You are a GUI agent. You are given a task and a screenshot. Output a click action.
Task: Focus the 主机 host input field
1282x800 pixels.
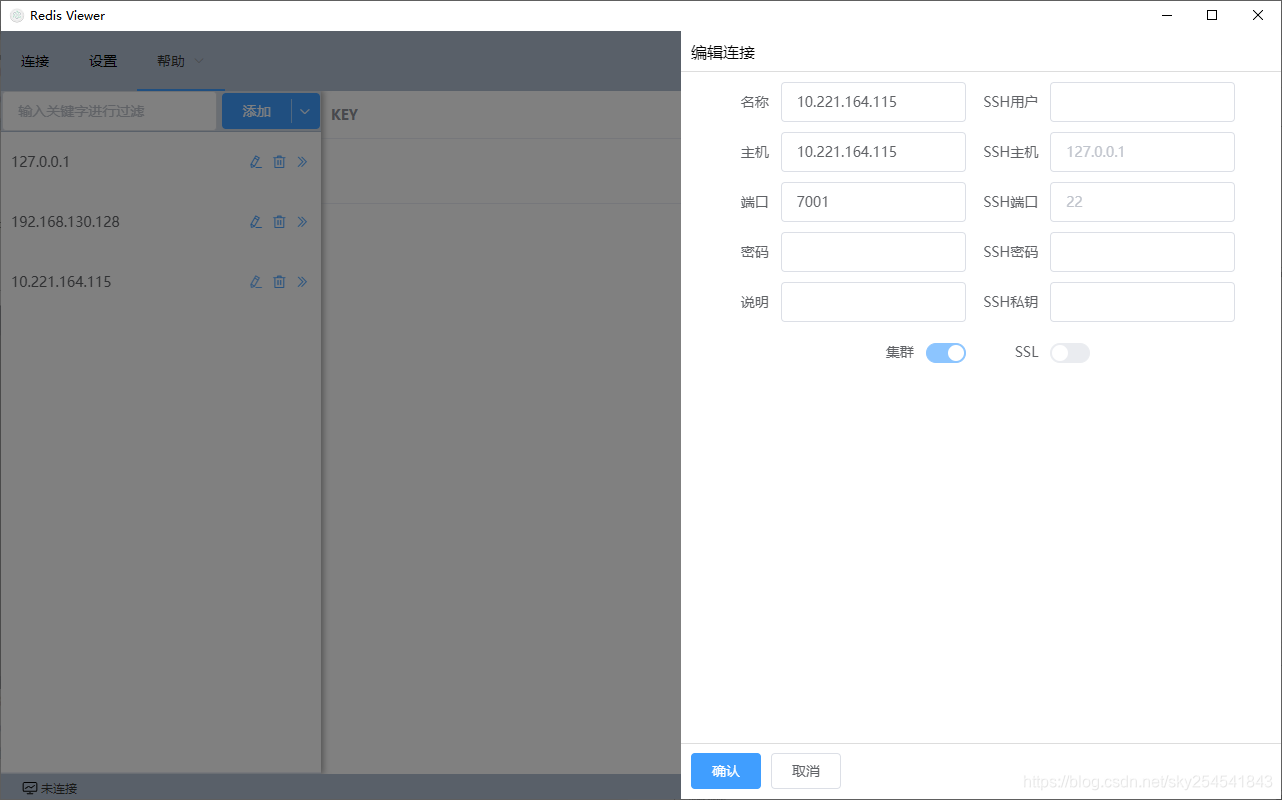tap(873, 152)
